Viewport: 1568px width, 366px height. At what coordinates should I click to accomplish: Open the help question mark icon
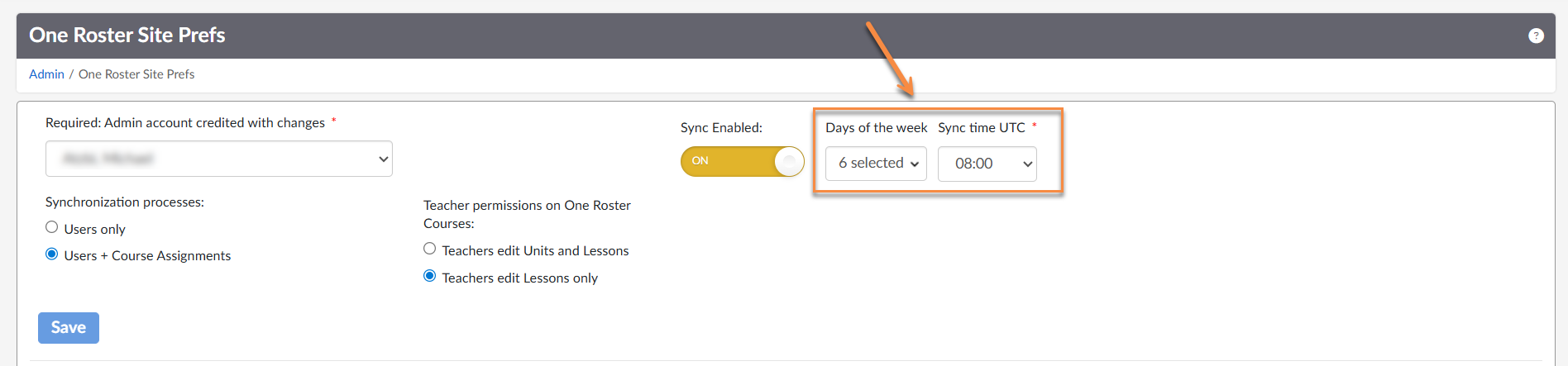coord(1536,36)
